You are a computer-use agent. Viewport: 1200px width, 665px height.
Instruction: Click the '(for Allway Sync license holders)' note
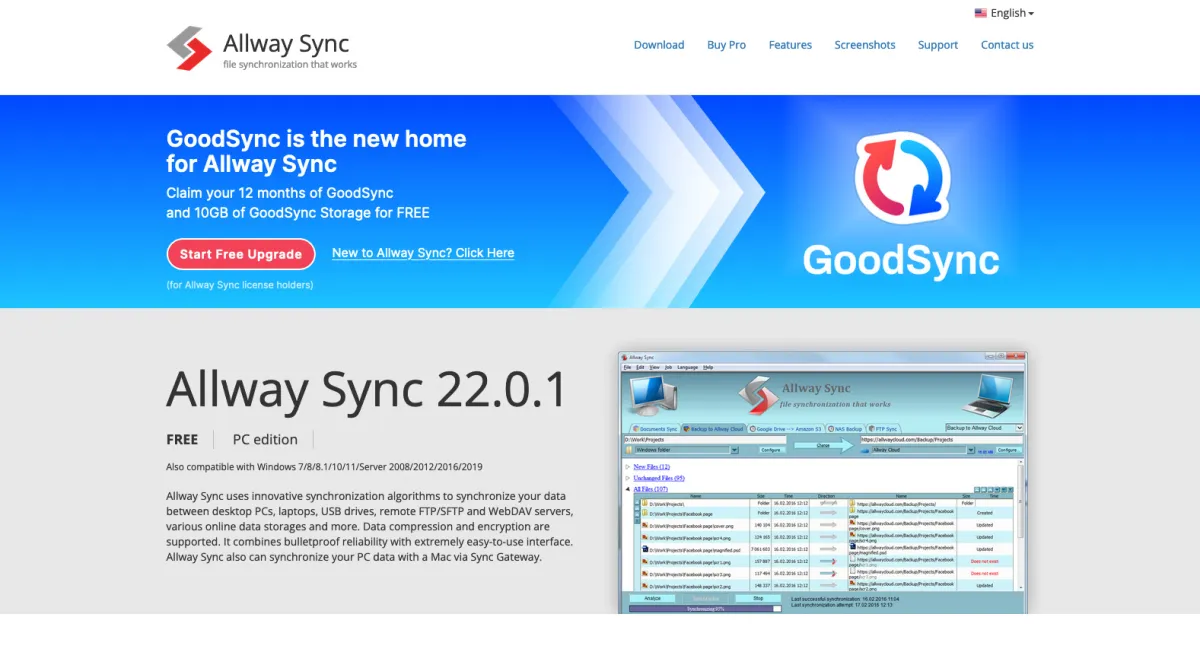click(240, 285)
